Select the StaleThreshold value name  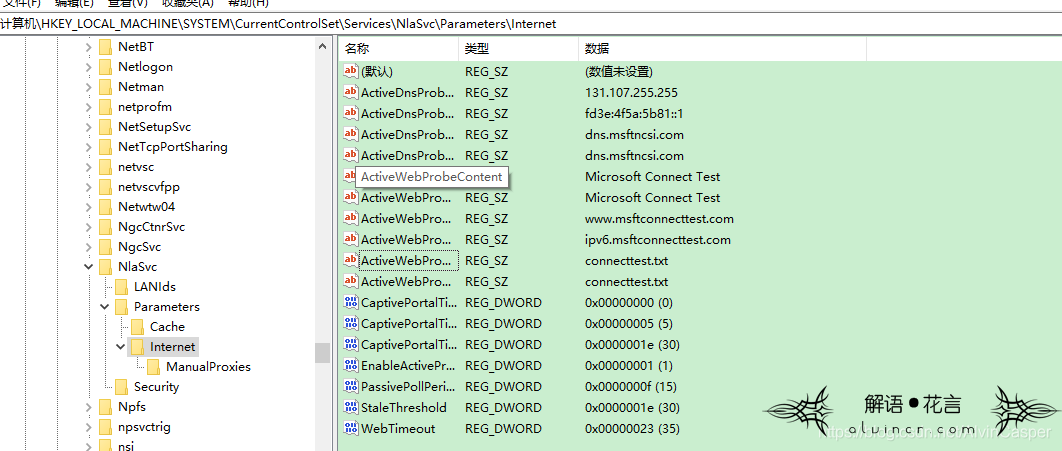[x=404, y=407]
